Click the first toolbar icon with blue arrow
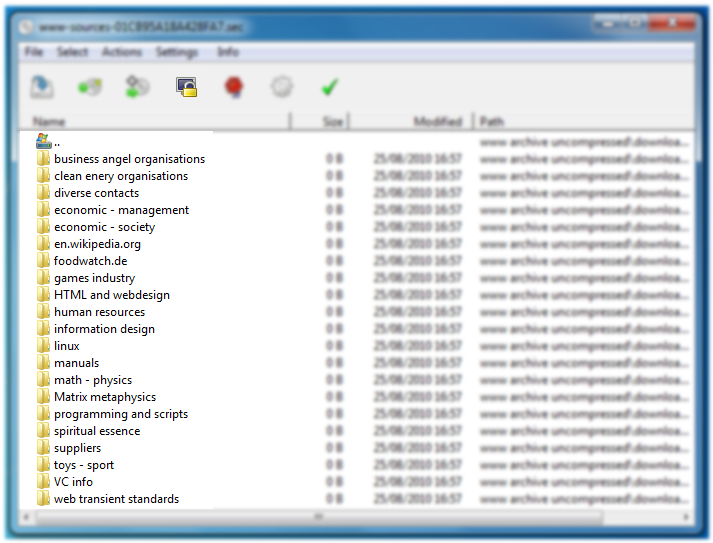The height and width of the screenshot is (543, 713). click(42, 87)
